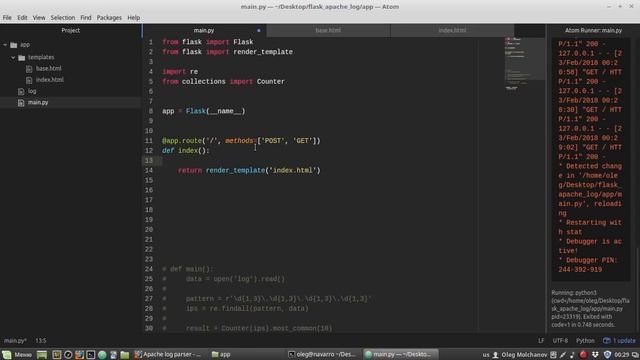
Task: Open index.html from the project tree
Action: [49, 80]
